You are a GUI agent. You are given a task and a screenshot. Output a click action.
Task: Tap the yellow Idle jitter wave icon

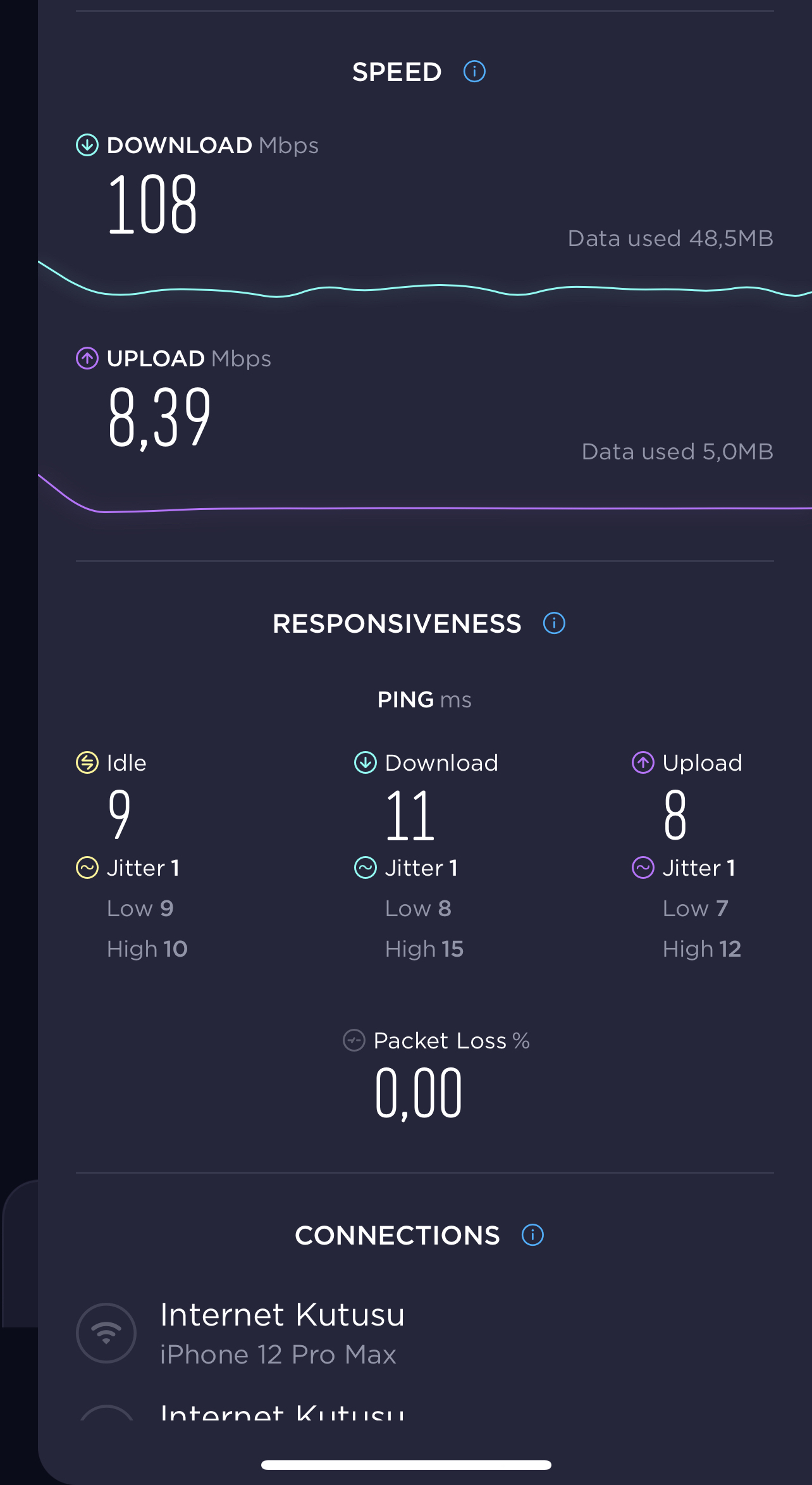click(87, 867)
